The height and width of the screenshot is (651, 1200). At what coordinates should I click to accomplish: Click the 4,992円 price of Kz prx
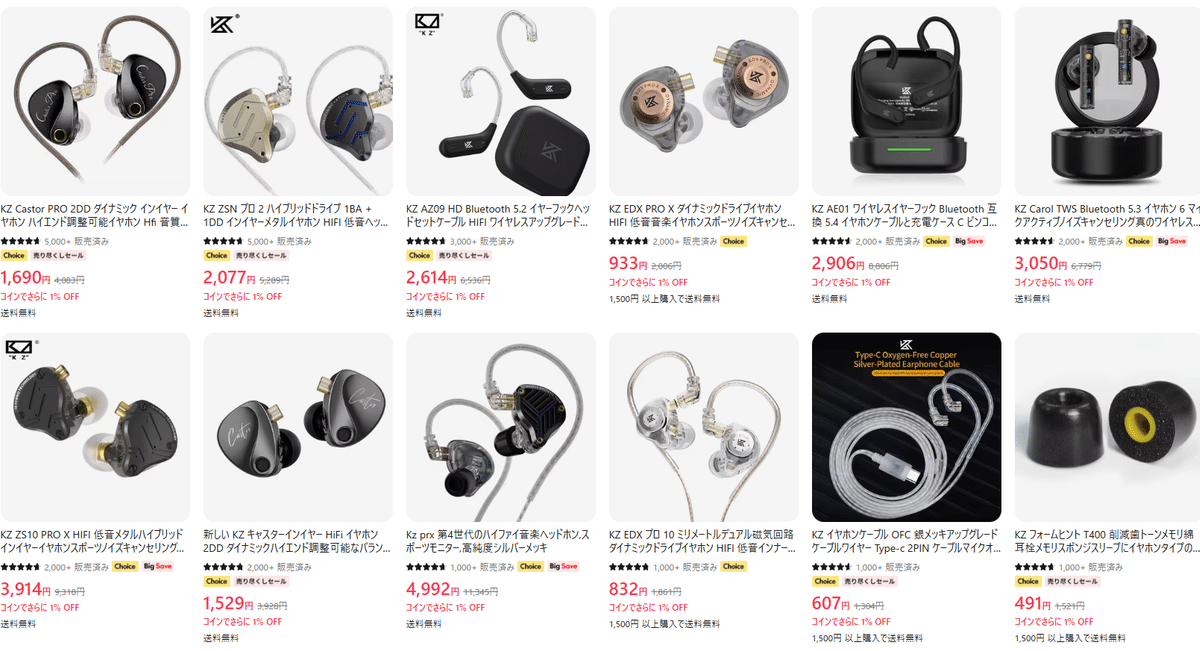430,590
